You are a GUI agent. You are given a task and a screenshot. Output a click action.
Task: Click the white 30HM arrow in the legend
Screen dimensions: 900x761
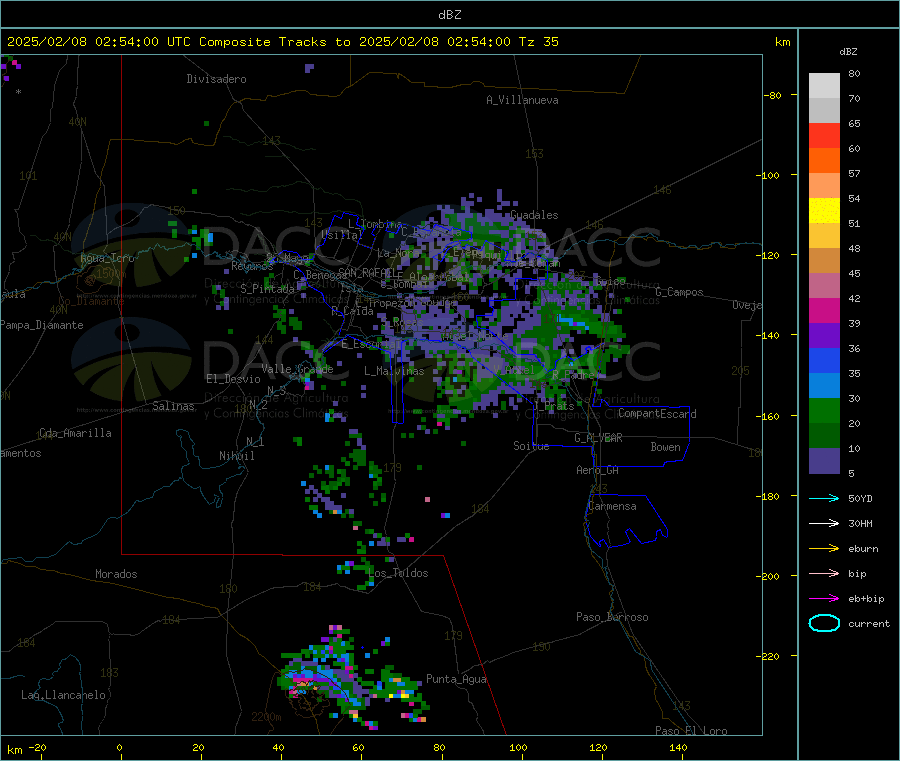click(824, 523)
